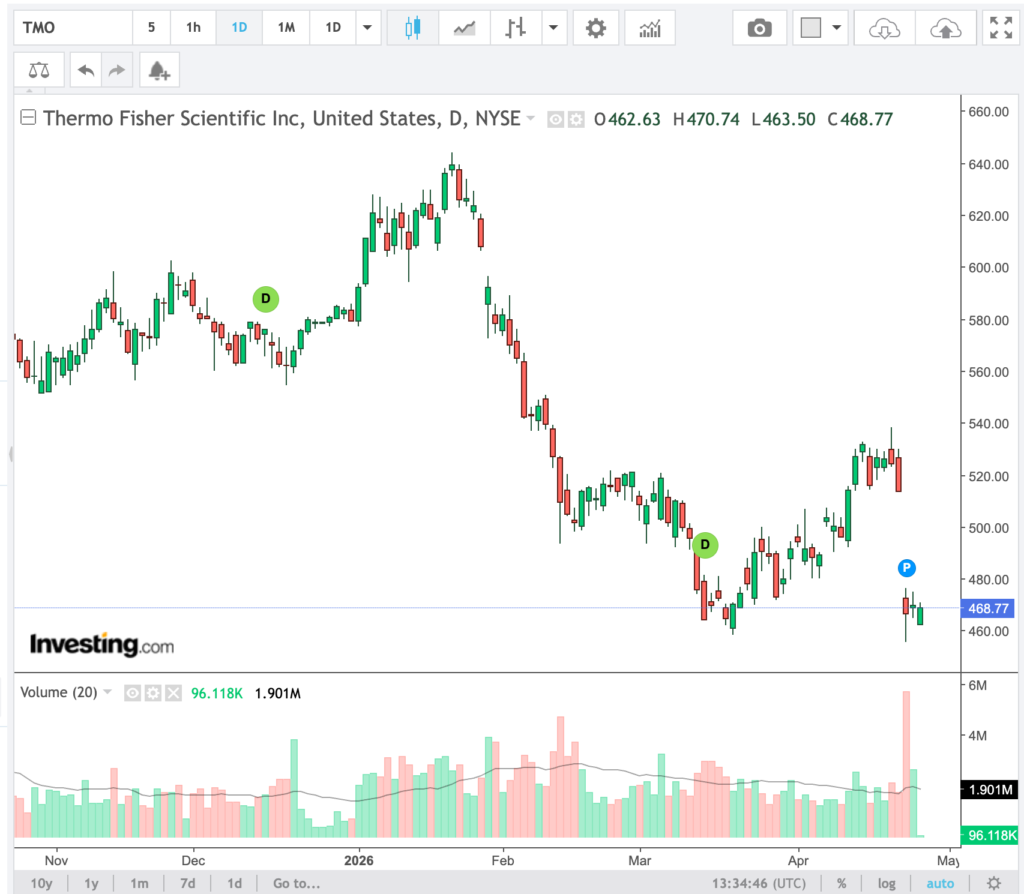
Task: Select the candlestick chart style icon
Action: pyautogui.click(x=412, y=28)
